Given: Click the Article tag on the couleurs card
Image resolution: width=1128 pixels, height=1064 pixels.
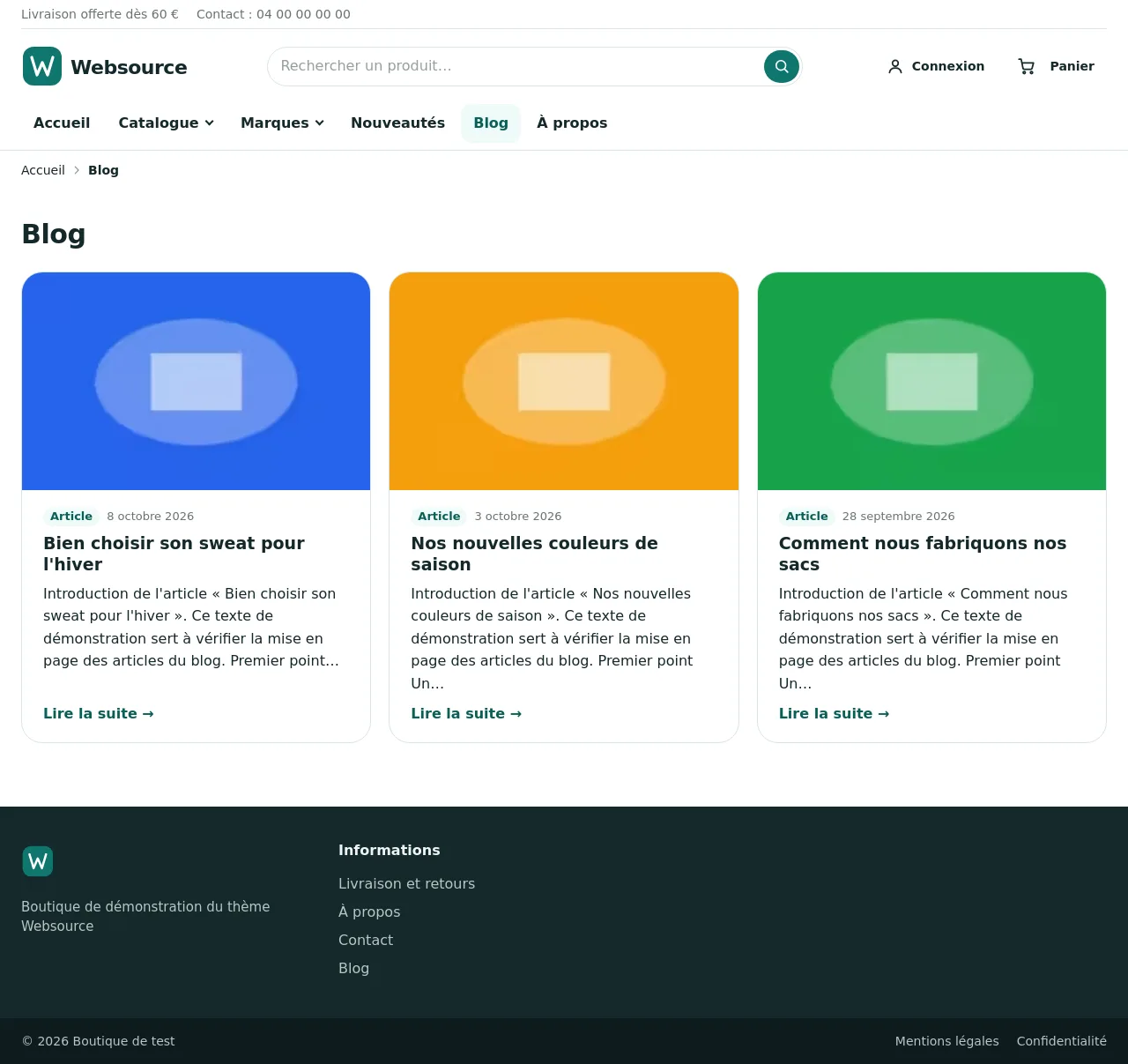Looking at the screenshot, I should tap(439, 517).
